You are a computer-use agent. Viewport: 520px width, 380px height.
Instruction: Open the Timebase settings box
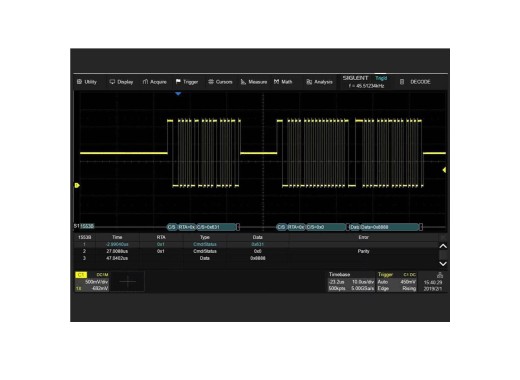pyautogui.click(x=351, y=282)
